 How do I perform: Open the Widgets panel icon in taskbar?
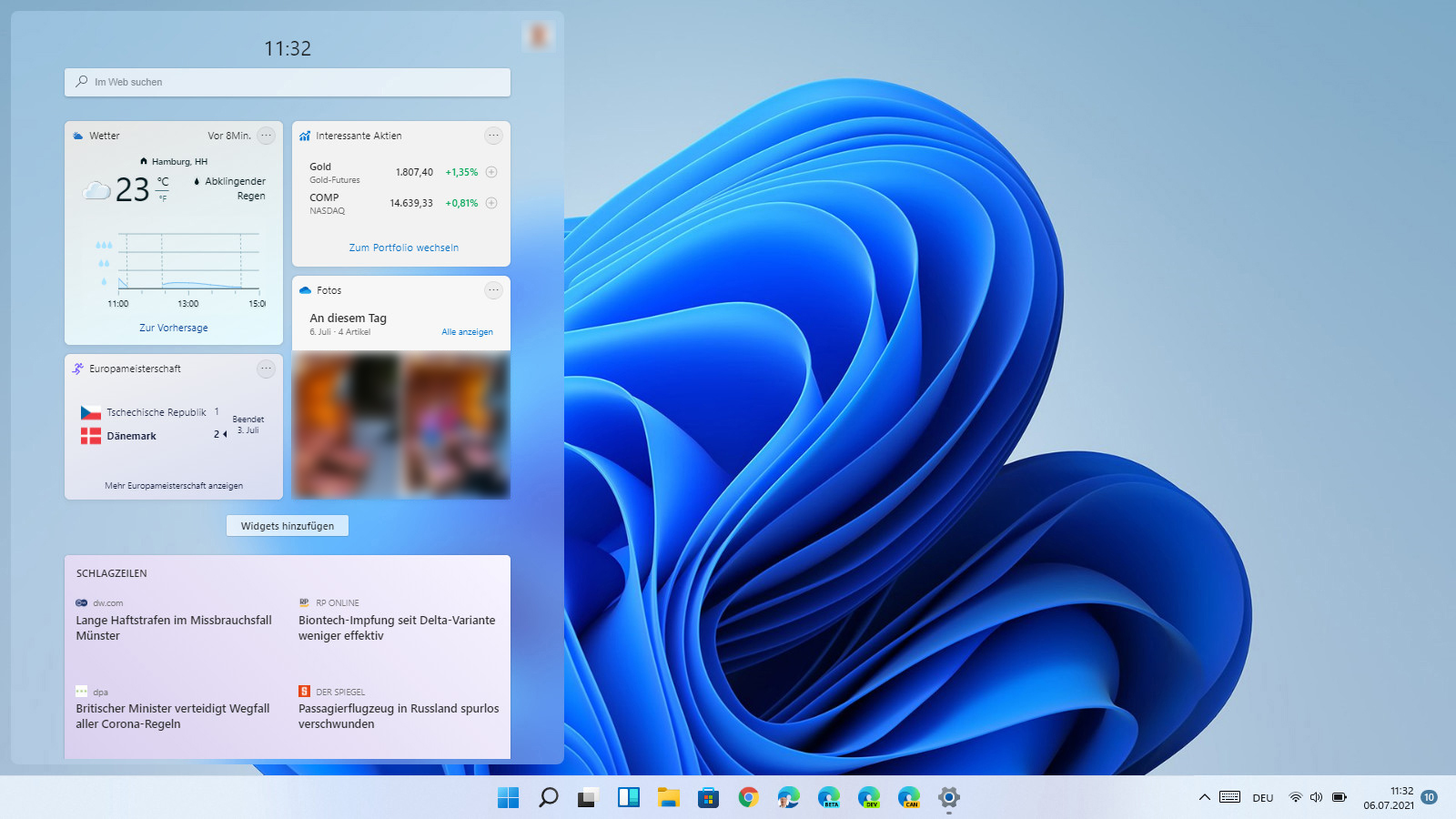(x=628, y=798)
